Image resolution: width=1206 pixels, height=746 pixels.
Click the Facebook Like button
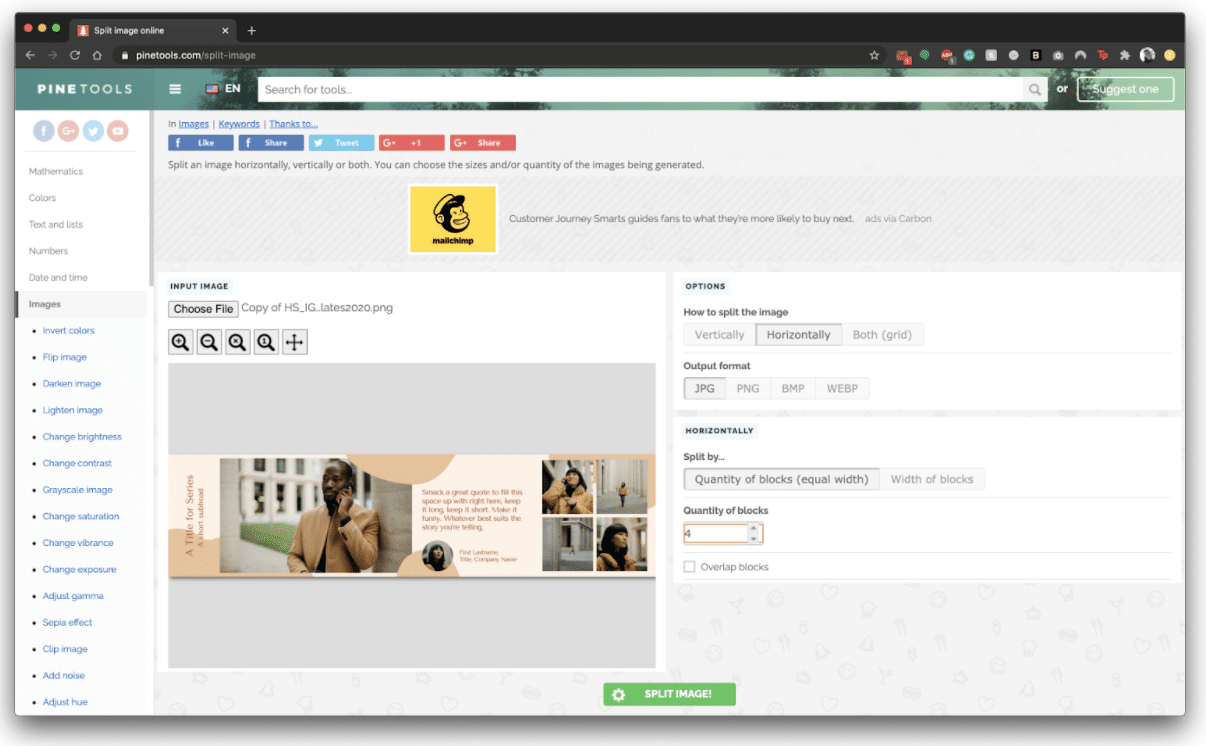click(x=200, y=143)
